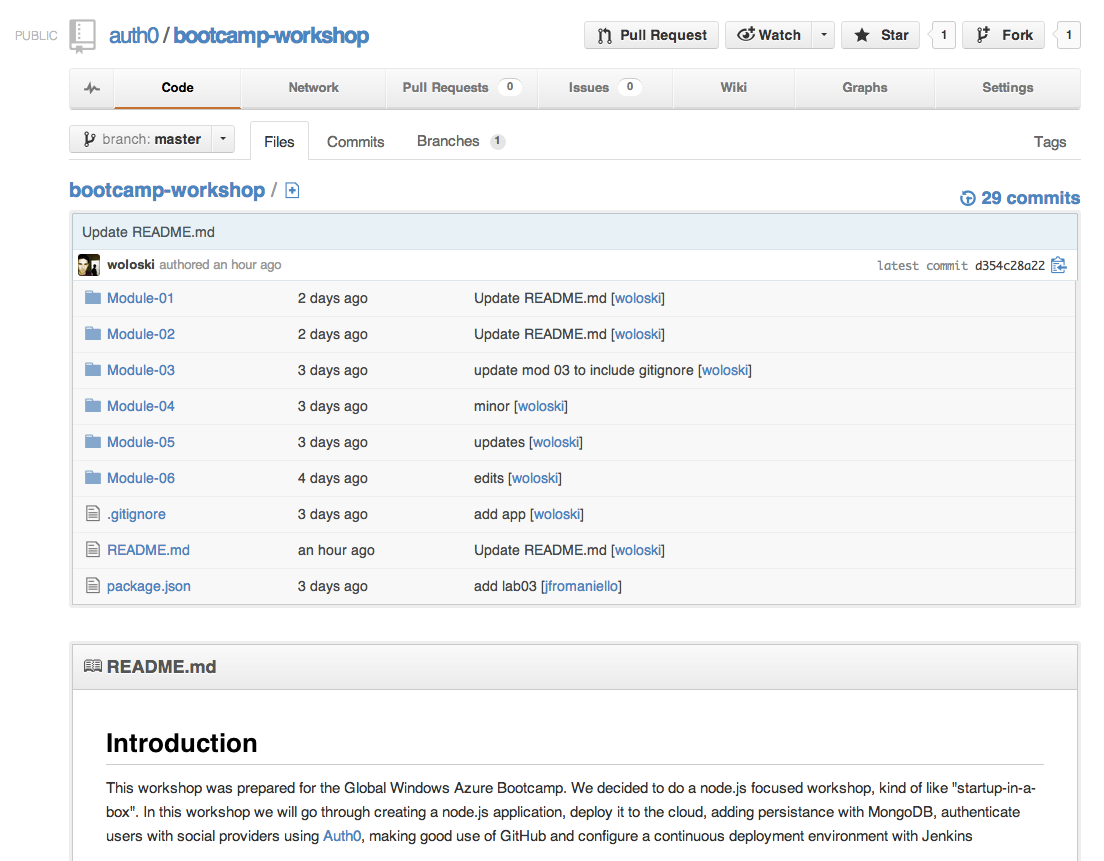Click the bootcamp-workshop breadcrumb link

(x=167, y=190)
